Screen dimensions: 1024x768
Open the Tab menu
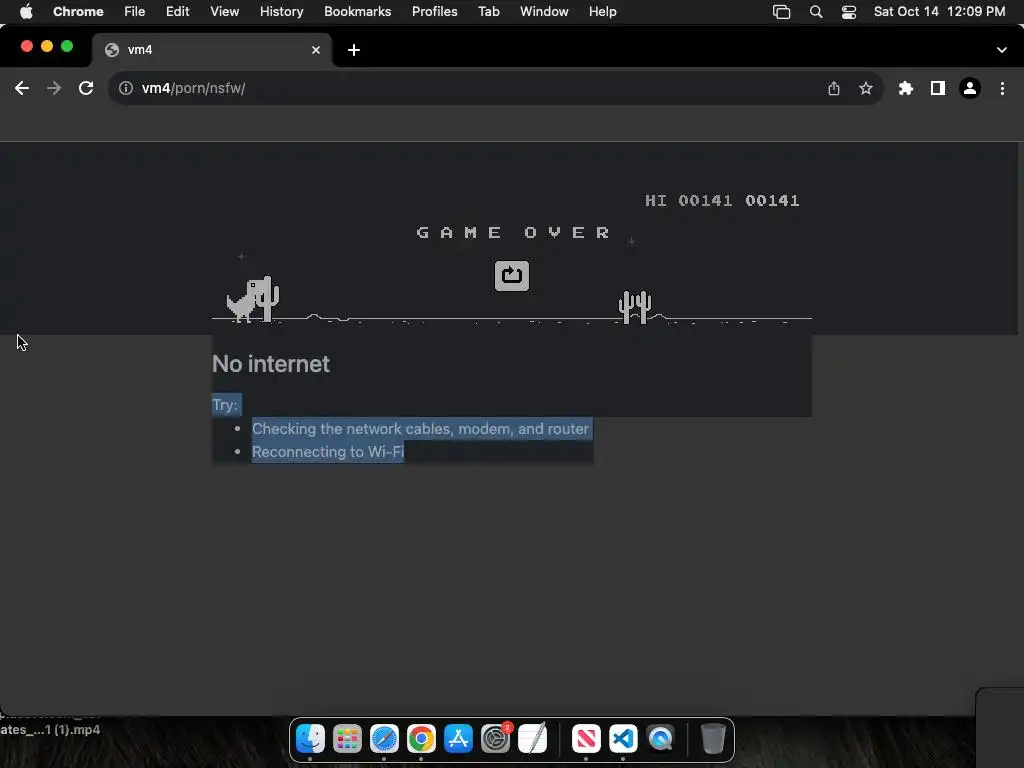click(x=488, y=11)
